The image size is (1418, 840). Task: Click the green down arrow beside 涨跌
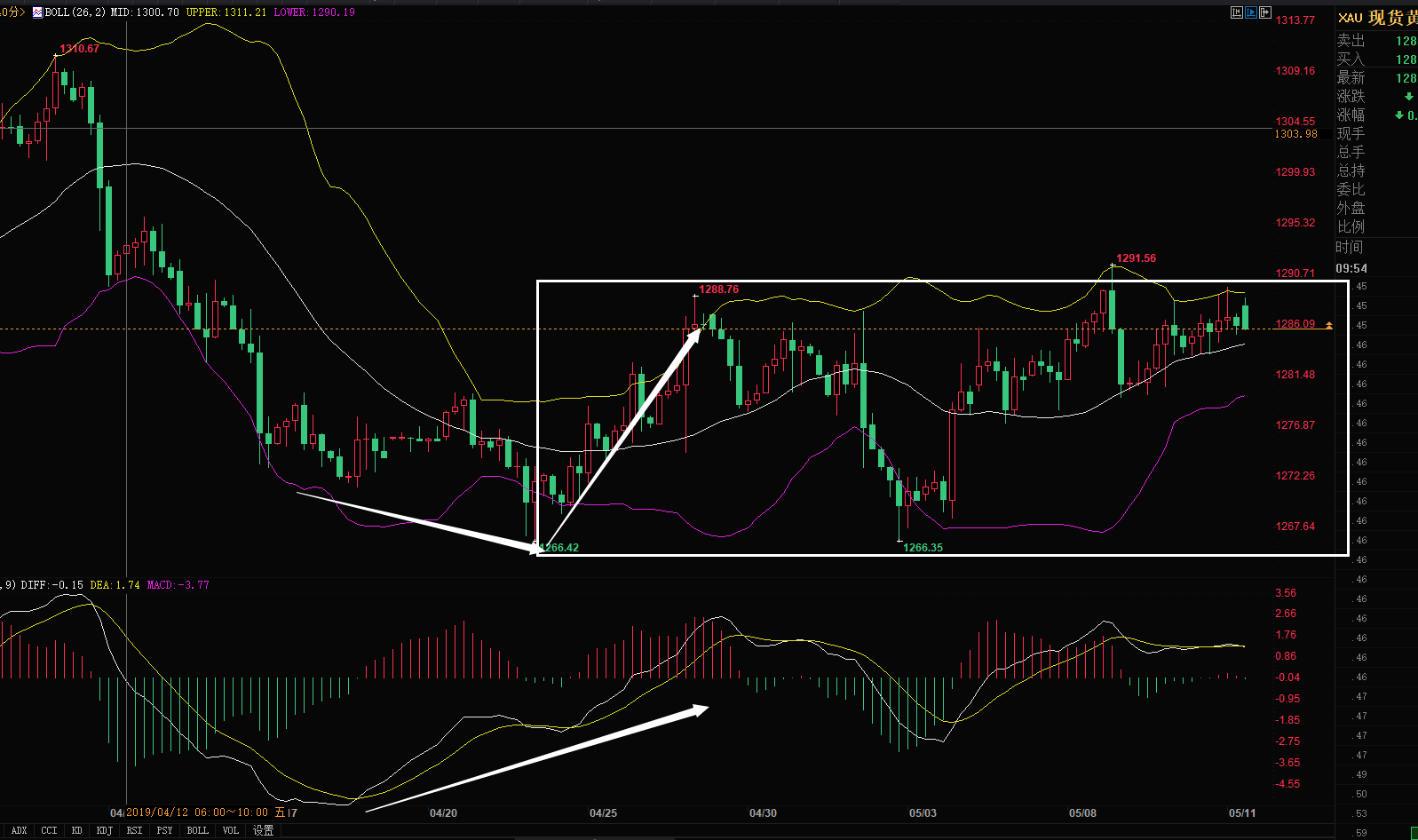[x=1408, y=97]
